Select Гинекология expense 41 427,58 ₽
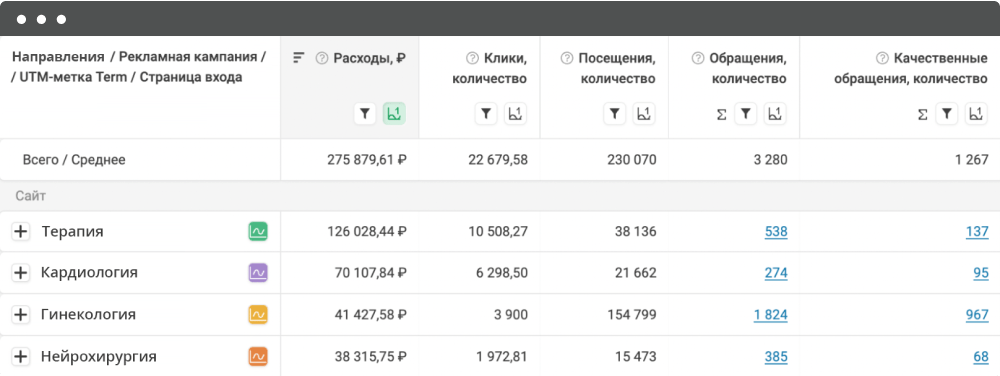Viewport: 1000px width, 376px height. 371,314
